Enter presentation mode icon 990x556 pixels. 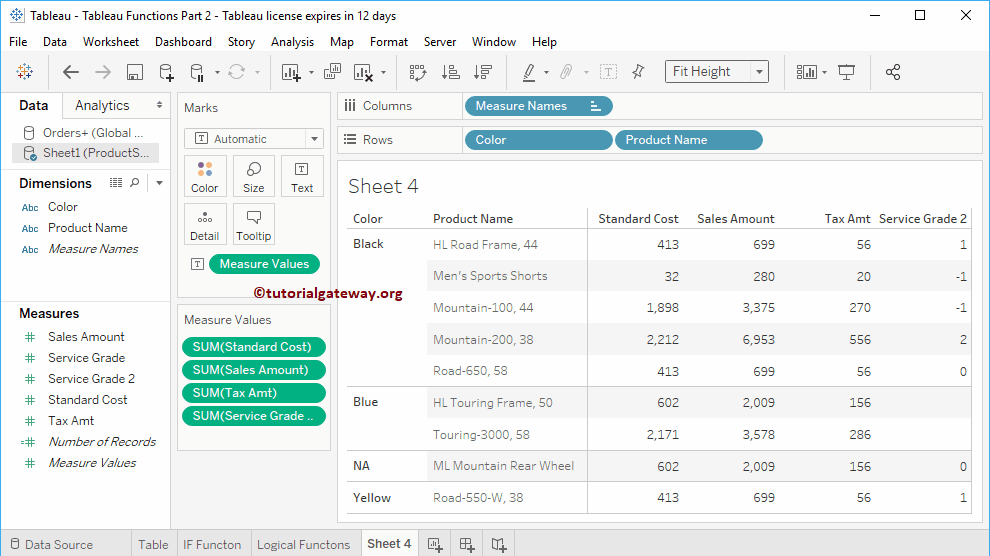point(846,72)
